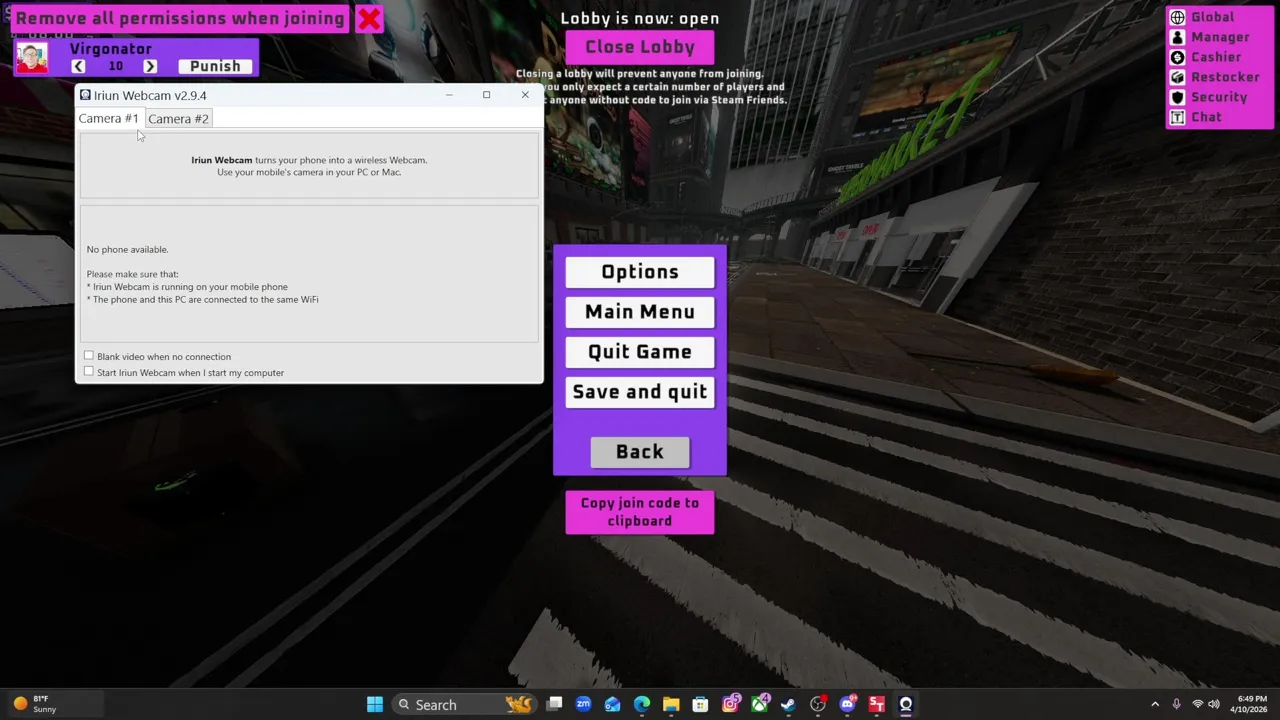Open Discord from the taskbar

pyautogui.click(x=848, y=704)
